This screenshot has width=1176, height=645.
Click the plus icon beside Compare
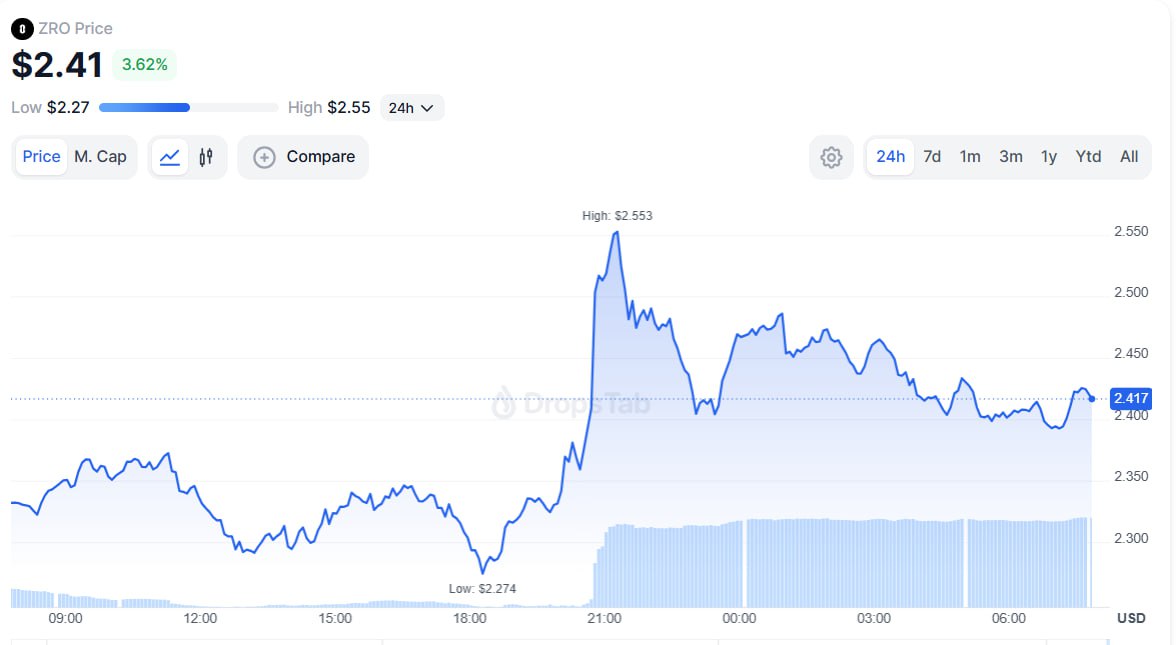264,157
